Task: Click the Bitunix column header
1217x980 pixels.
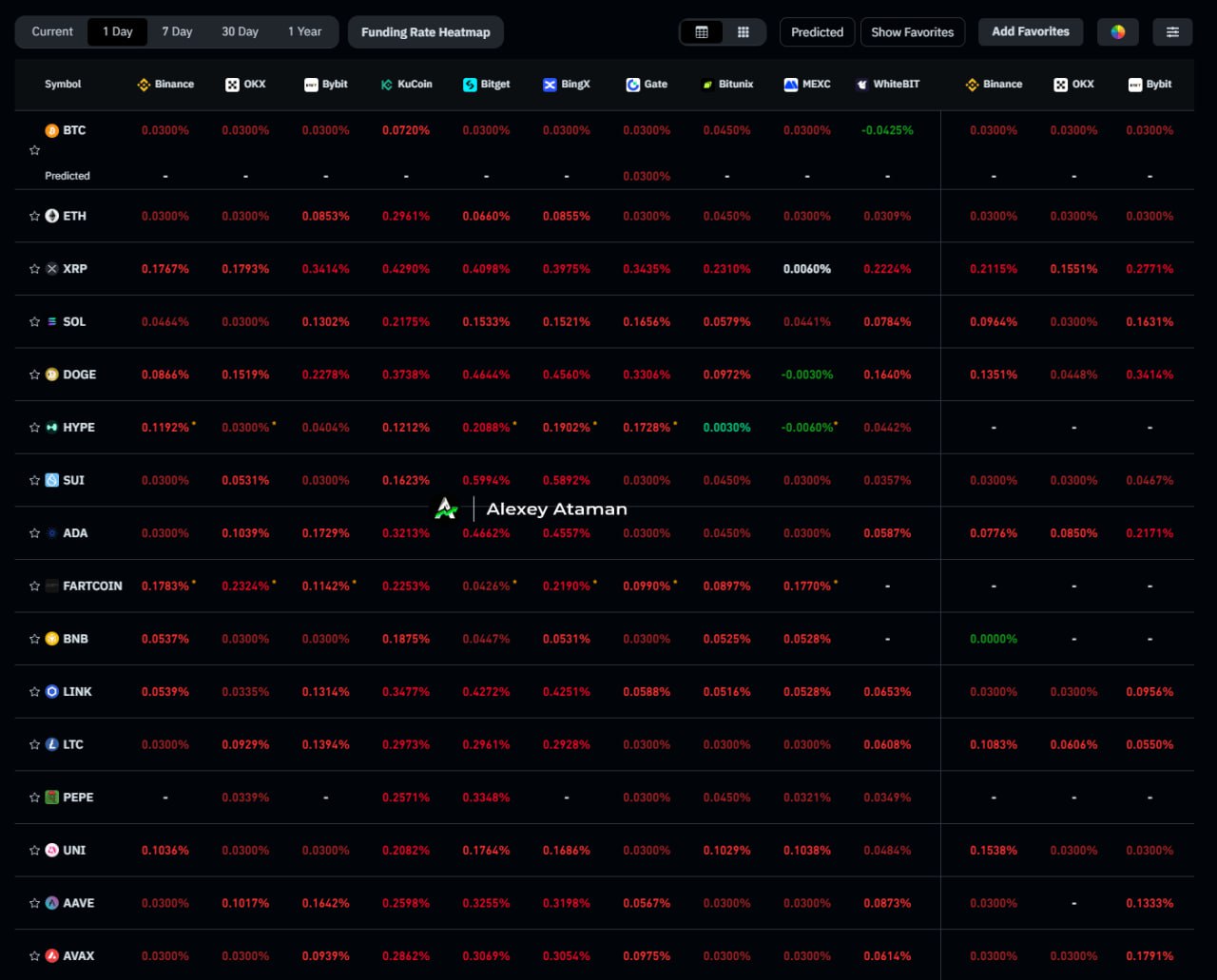Action: point(727,85)
